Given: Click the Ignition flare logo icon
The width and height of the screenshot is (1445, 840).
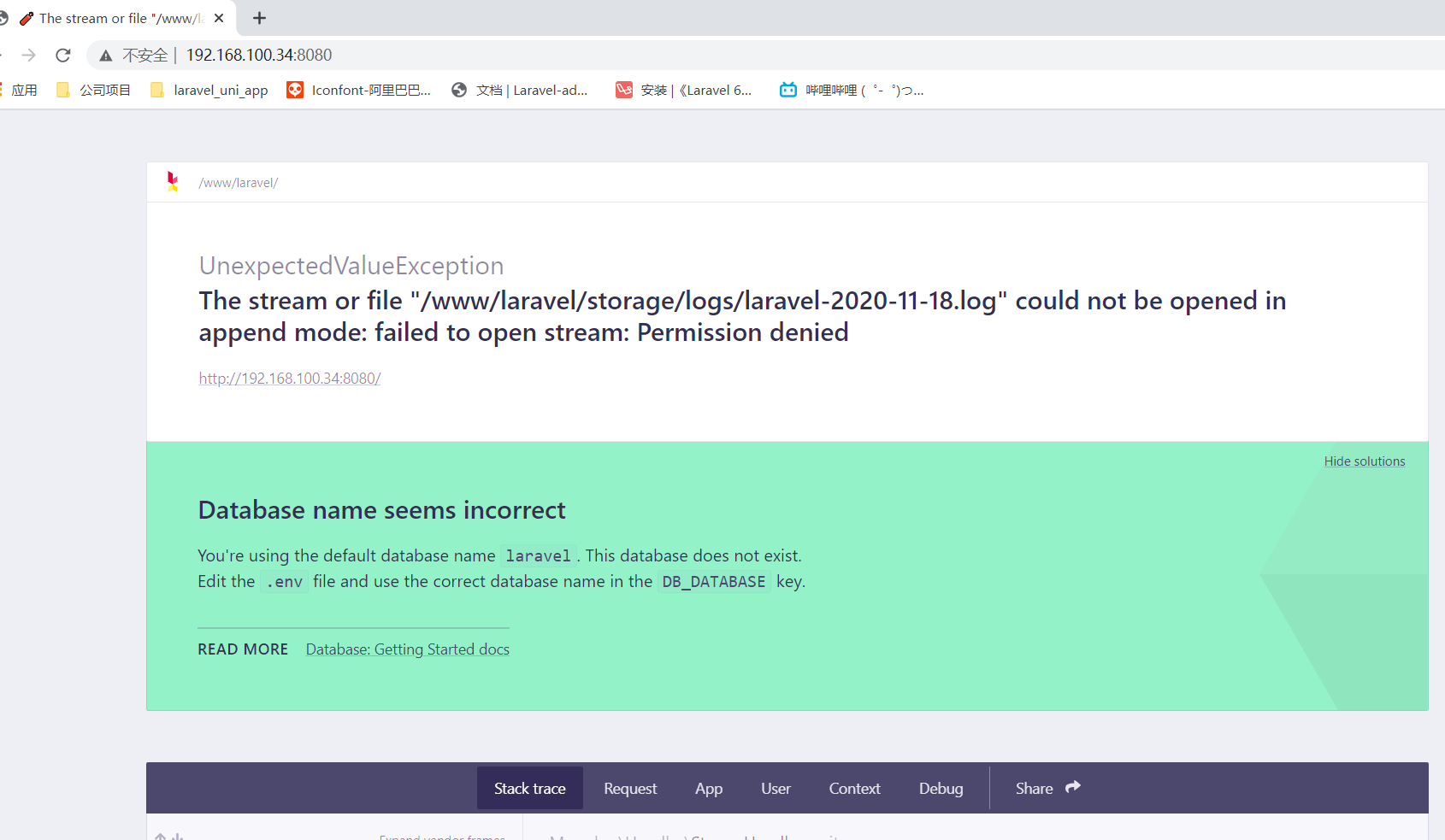Looking at the screenshot, I should click(173, 181).
